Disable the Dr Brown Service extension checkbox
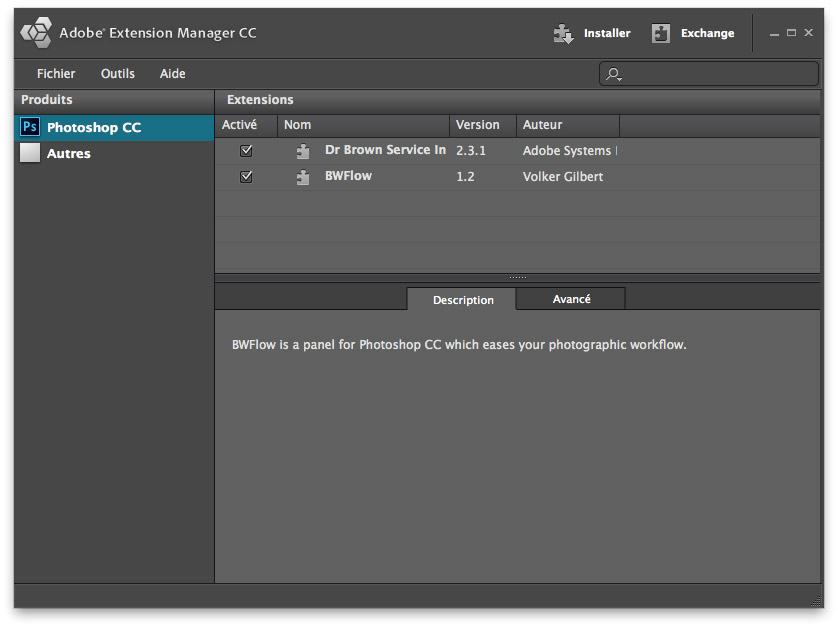This screenshot has width=838, height=628. [246, 151]
